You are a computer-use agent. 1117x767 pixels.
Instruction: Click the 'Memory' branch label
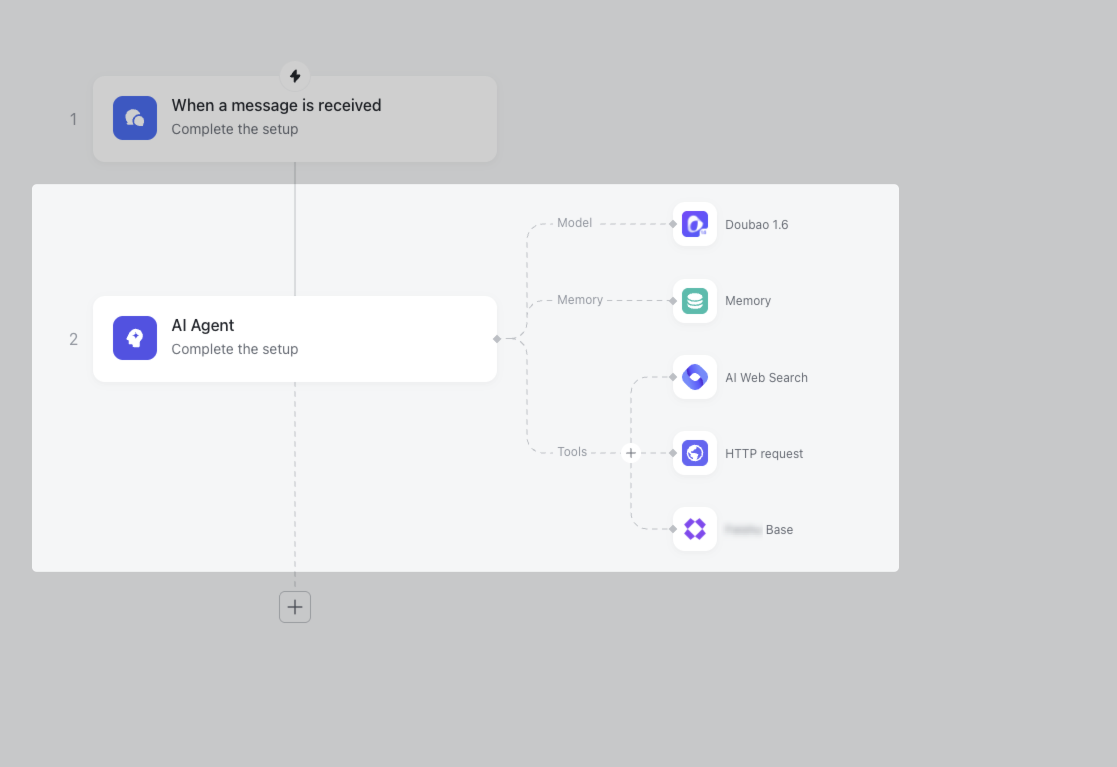(580, 300)
